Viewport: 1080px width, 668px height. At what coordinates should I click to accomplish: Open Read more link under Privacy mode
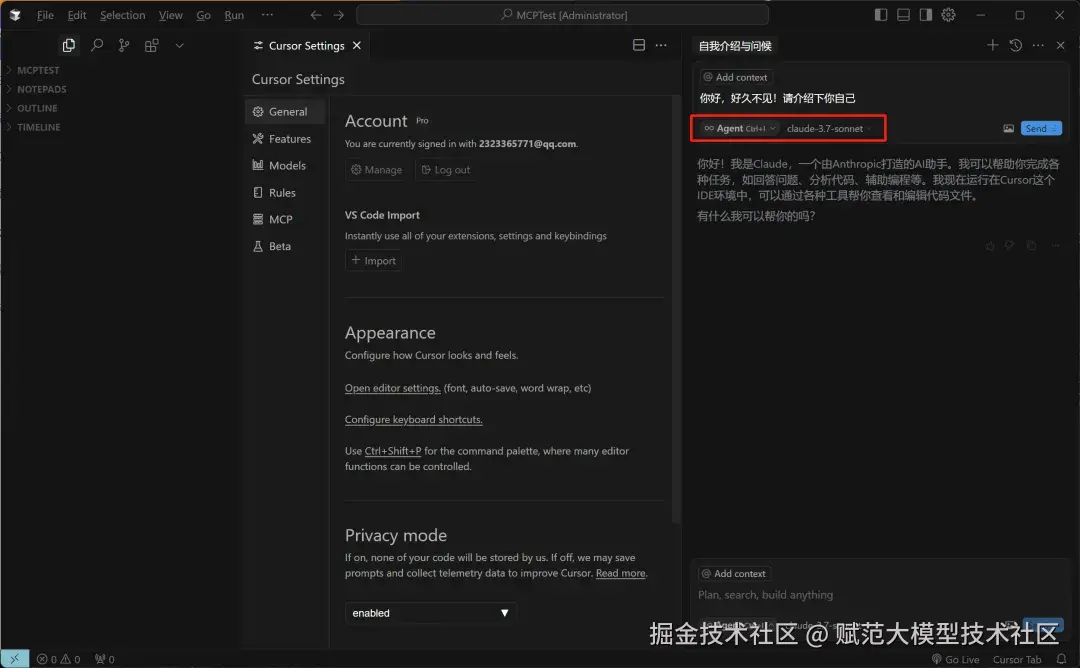(x=621, y=573)
